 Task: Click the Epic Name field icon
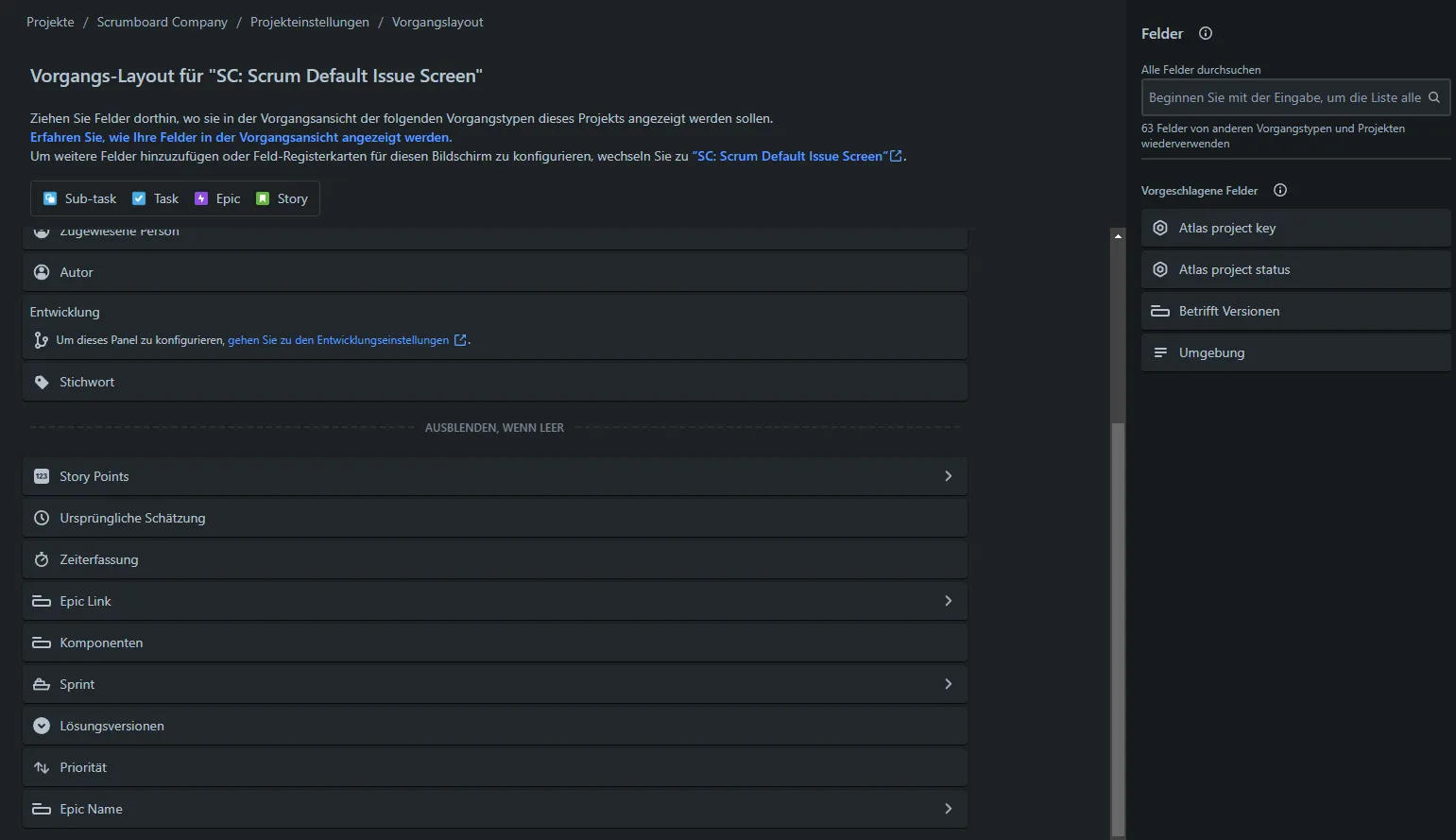[42, 809]
